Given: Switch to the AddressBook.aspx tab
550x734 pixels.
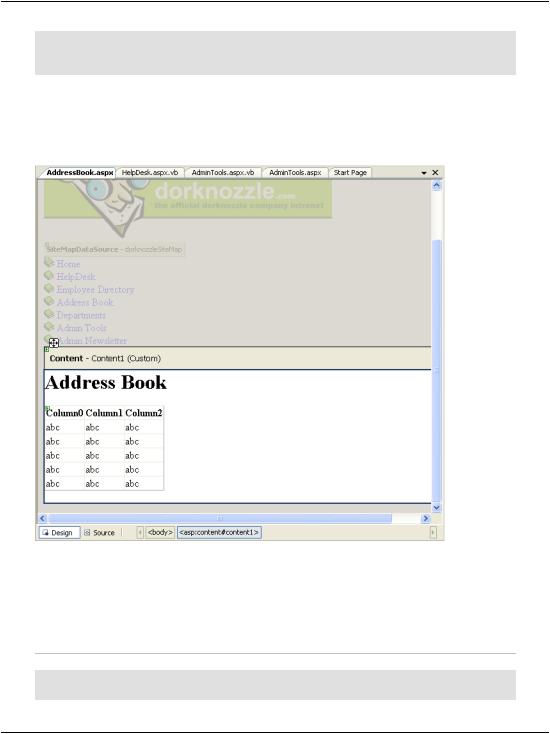Looking at the screenshot, I should tap(80, 173).
